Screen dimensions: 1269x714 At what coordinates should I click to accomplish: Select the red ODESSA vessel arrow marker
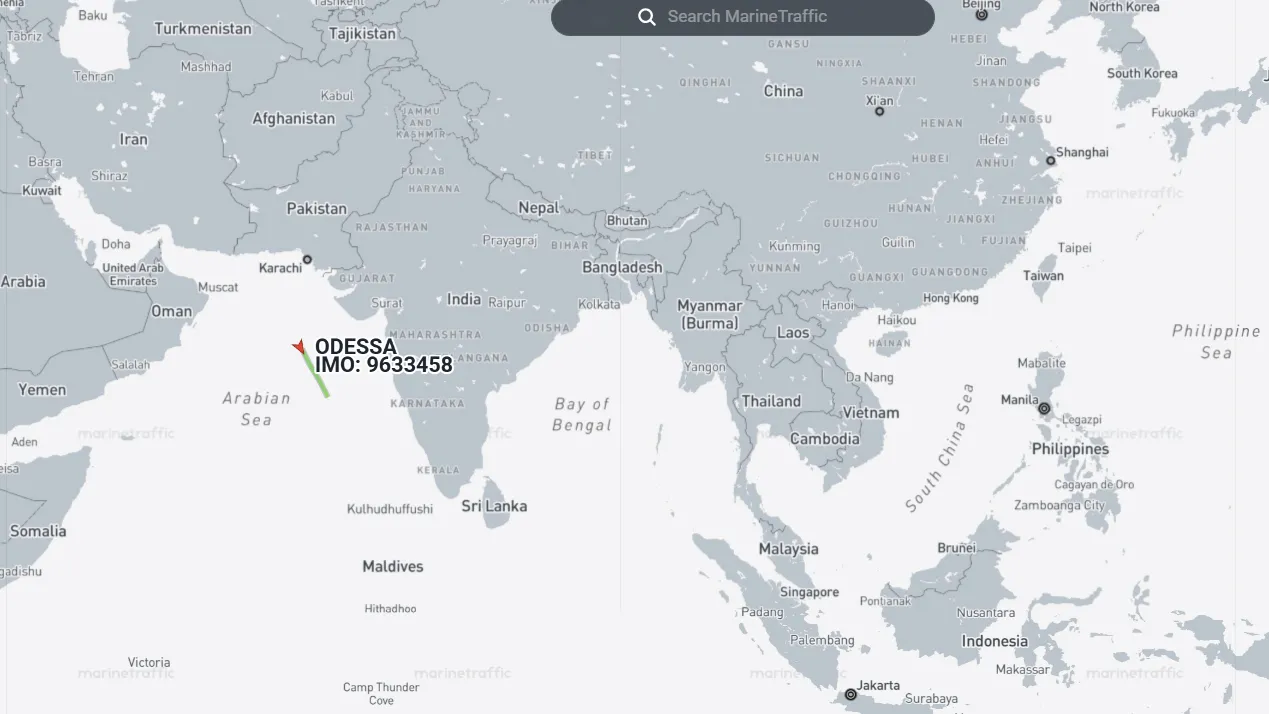(298, 346)
